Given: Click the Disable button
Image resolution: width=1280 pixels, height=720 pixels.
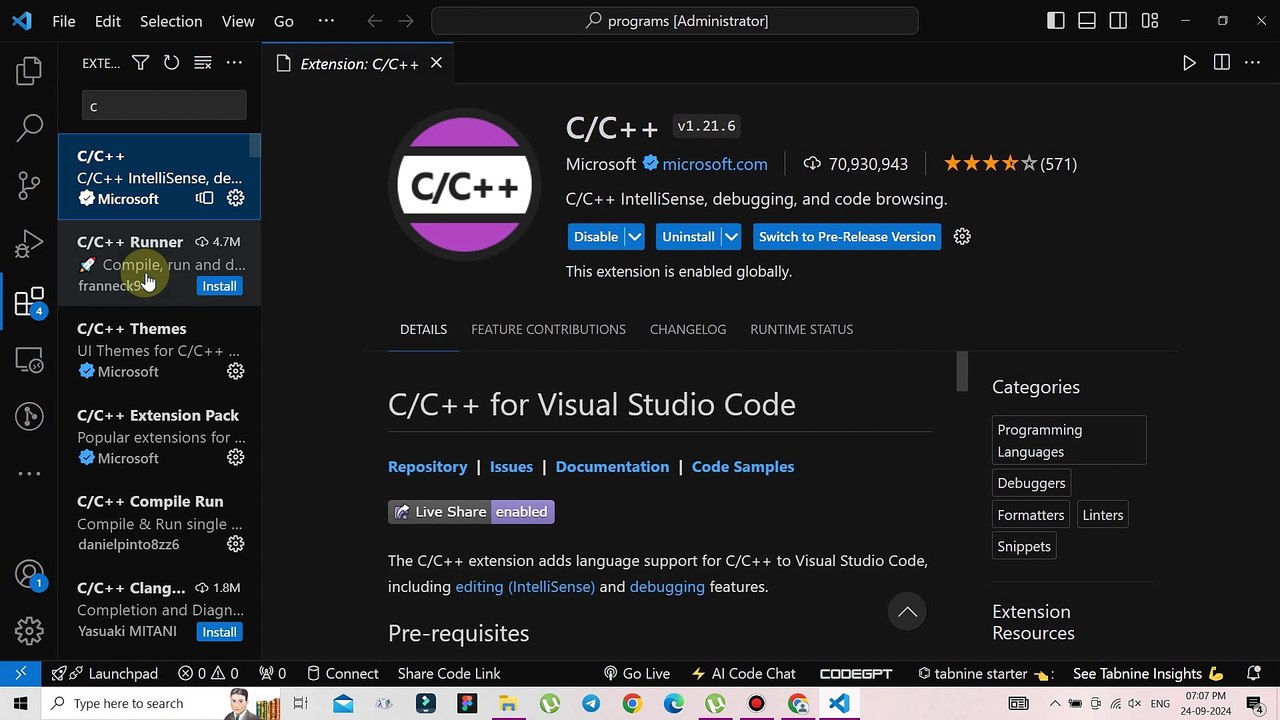Looking at the screenshot, I should point(596,237).
